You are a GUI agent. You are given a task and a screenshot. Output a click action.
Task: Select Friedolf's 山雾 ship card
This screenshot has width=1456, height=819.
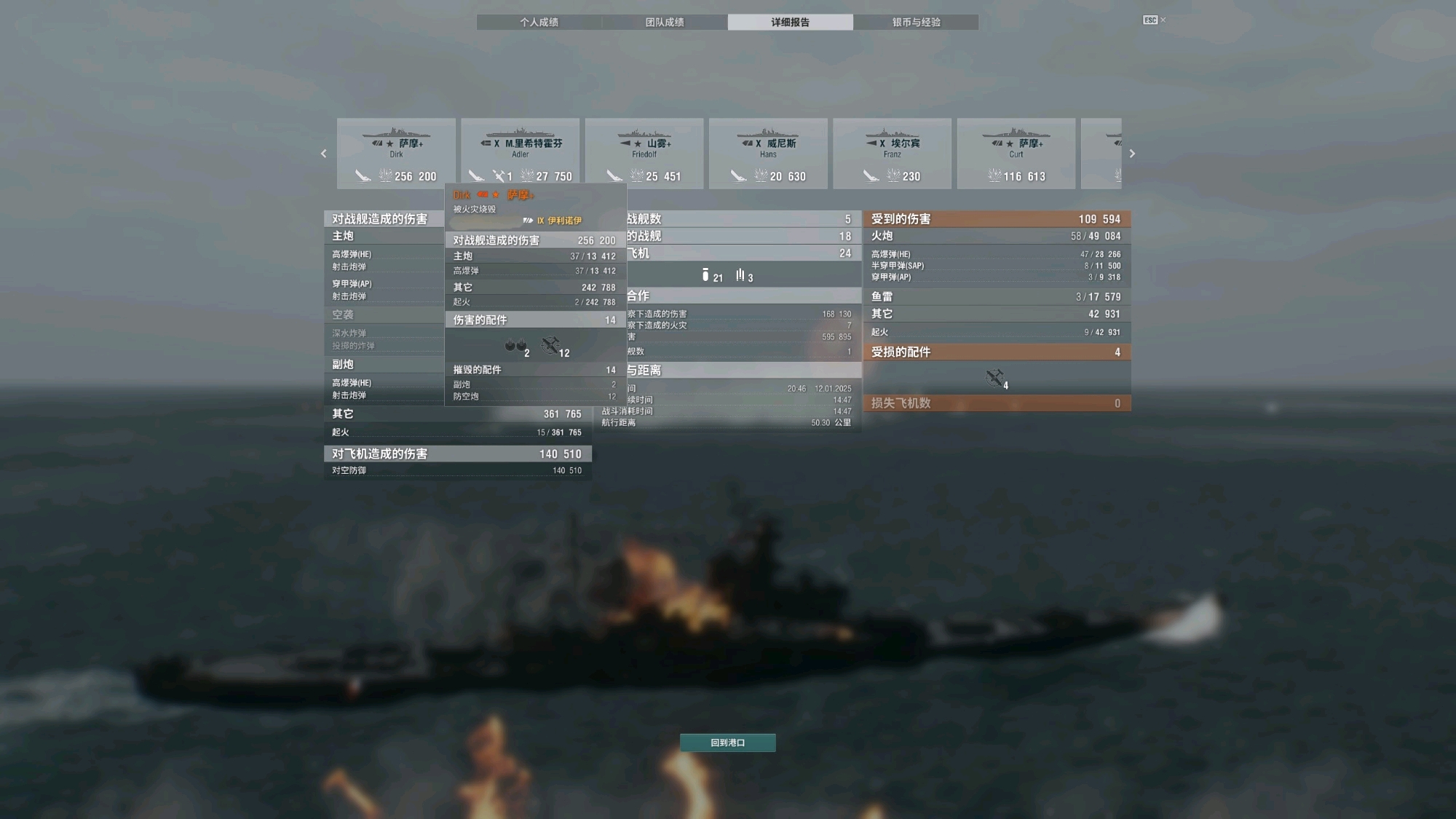point(644,154)
